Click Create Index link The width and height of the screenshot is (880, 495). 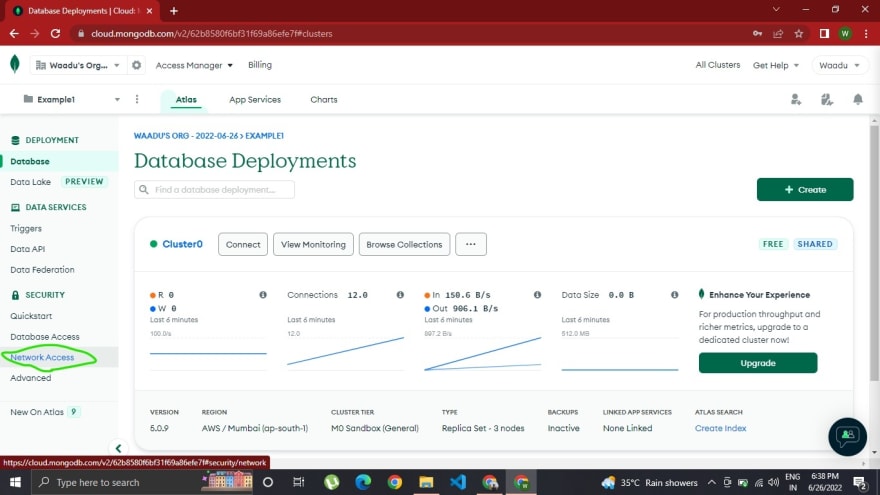(x=720, y=428)
